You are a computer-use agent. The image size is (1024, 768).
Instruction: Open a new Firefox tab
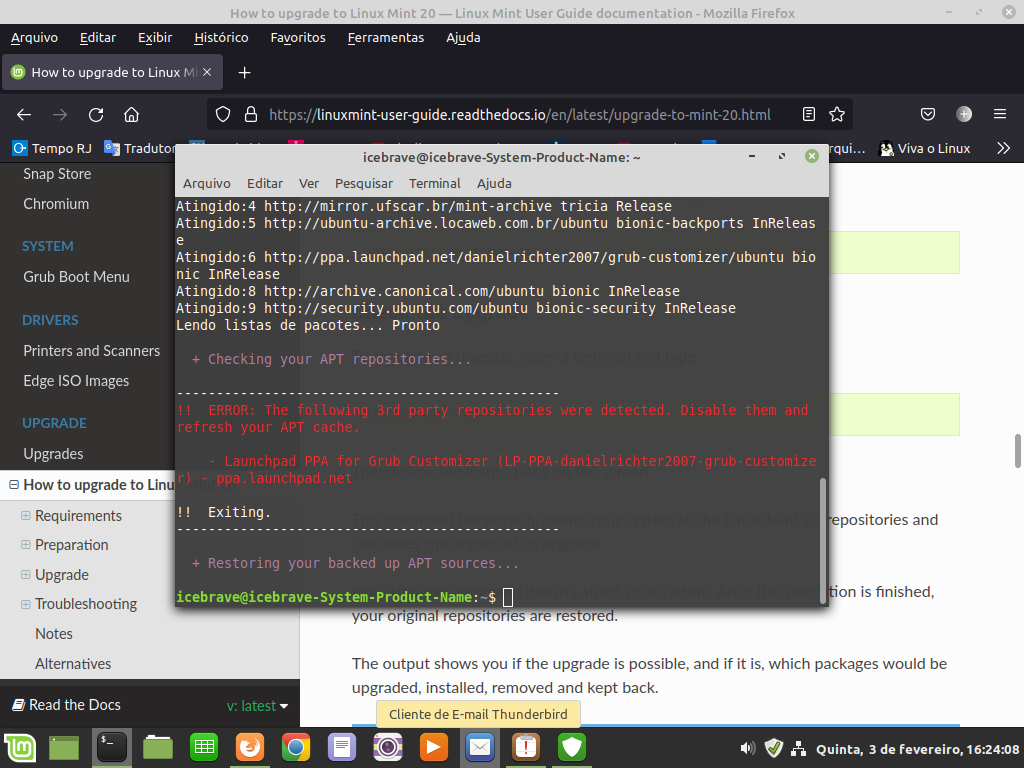244,72
